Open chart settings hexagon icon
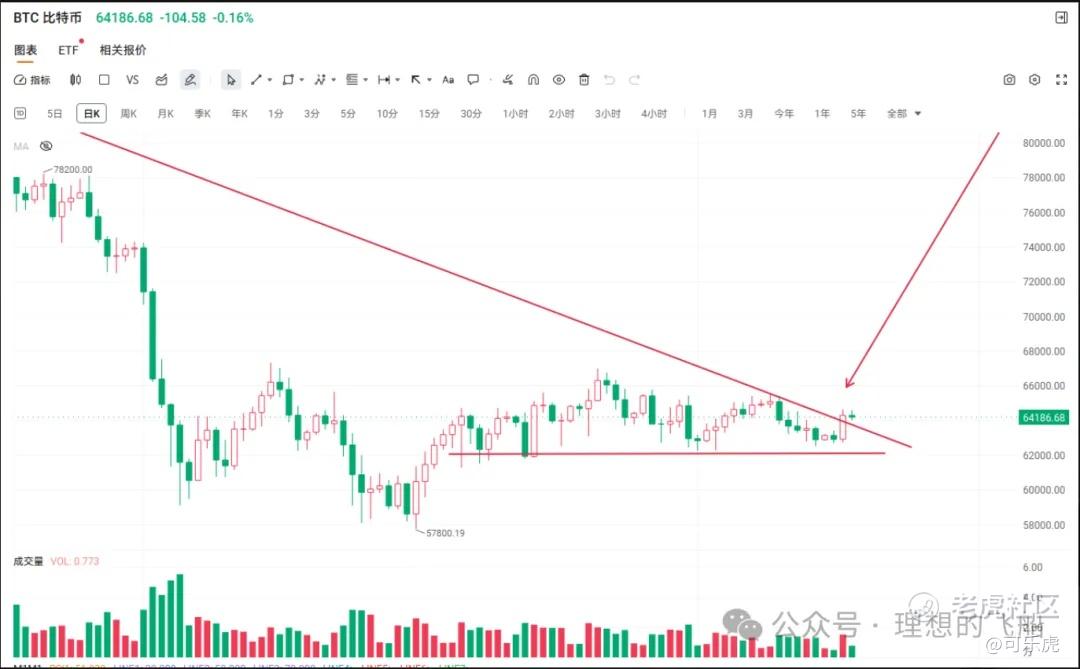This screenshot has height=669, width=1080. (1035, 80)
